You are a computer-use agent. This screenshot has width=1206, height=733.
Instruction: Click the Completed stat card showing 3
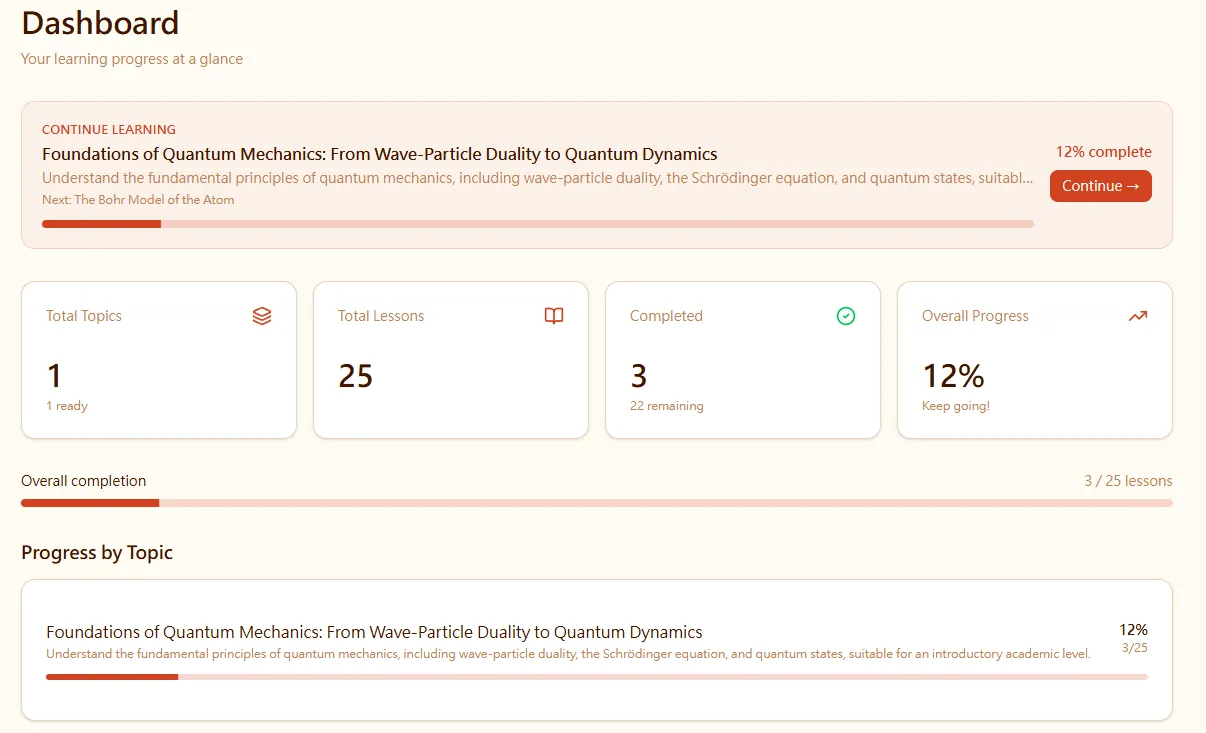click(742, 360)
